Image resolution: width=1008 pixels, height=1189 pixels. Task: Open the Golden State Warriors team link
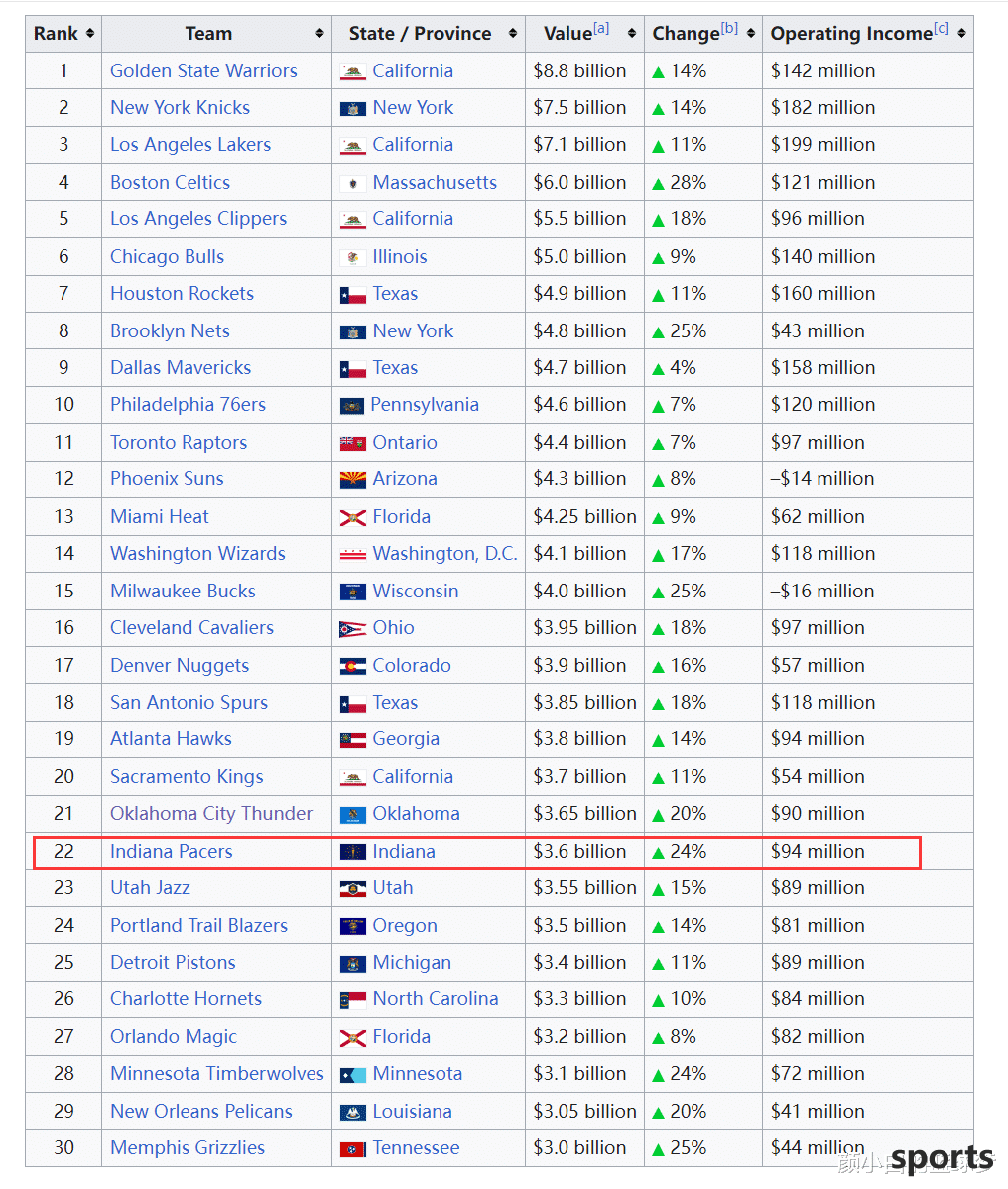(203, 71)
